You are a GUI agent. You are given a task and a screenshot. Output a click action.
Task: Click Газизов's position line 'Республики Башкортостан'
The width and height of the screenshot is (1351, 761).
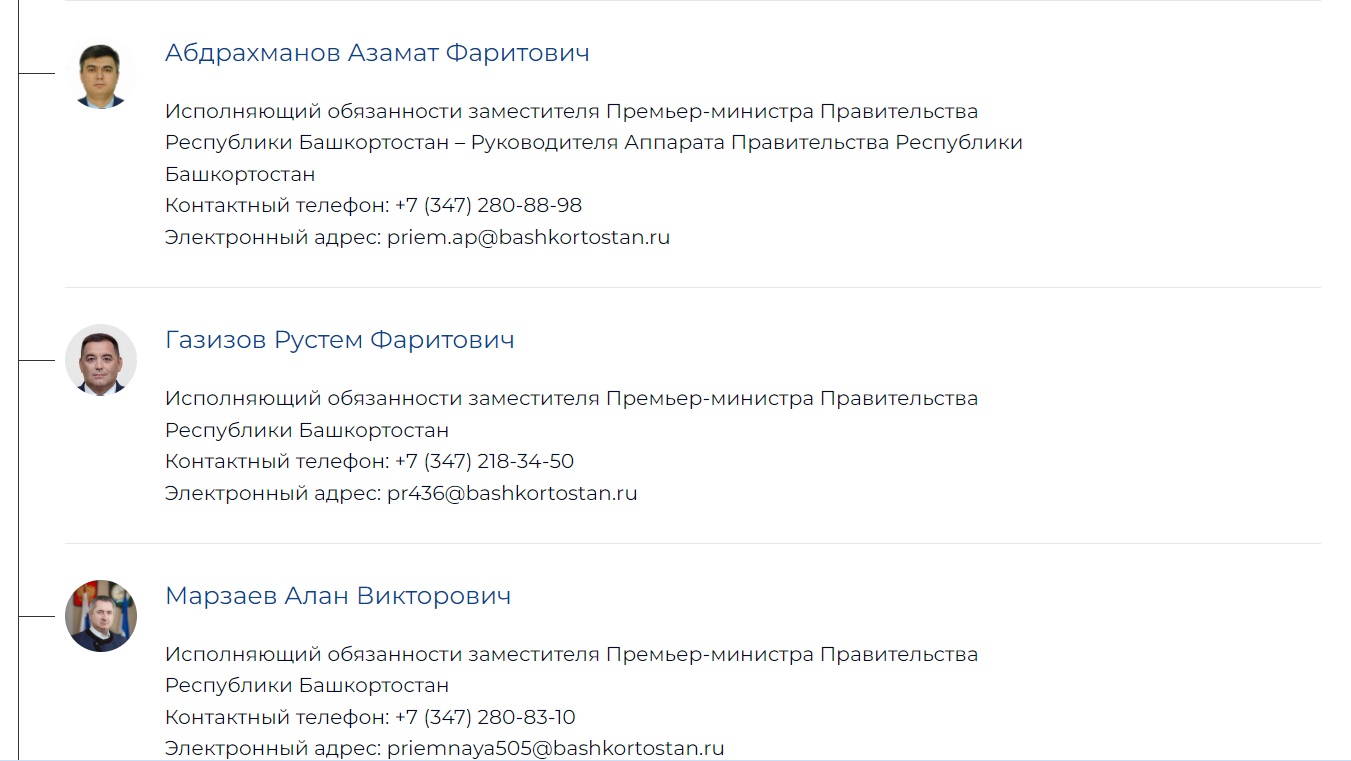tap(307, 431)
